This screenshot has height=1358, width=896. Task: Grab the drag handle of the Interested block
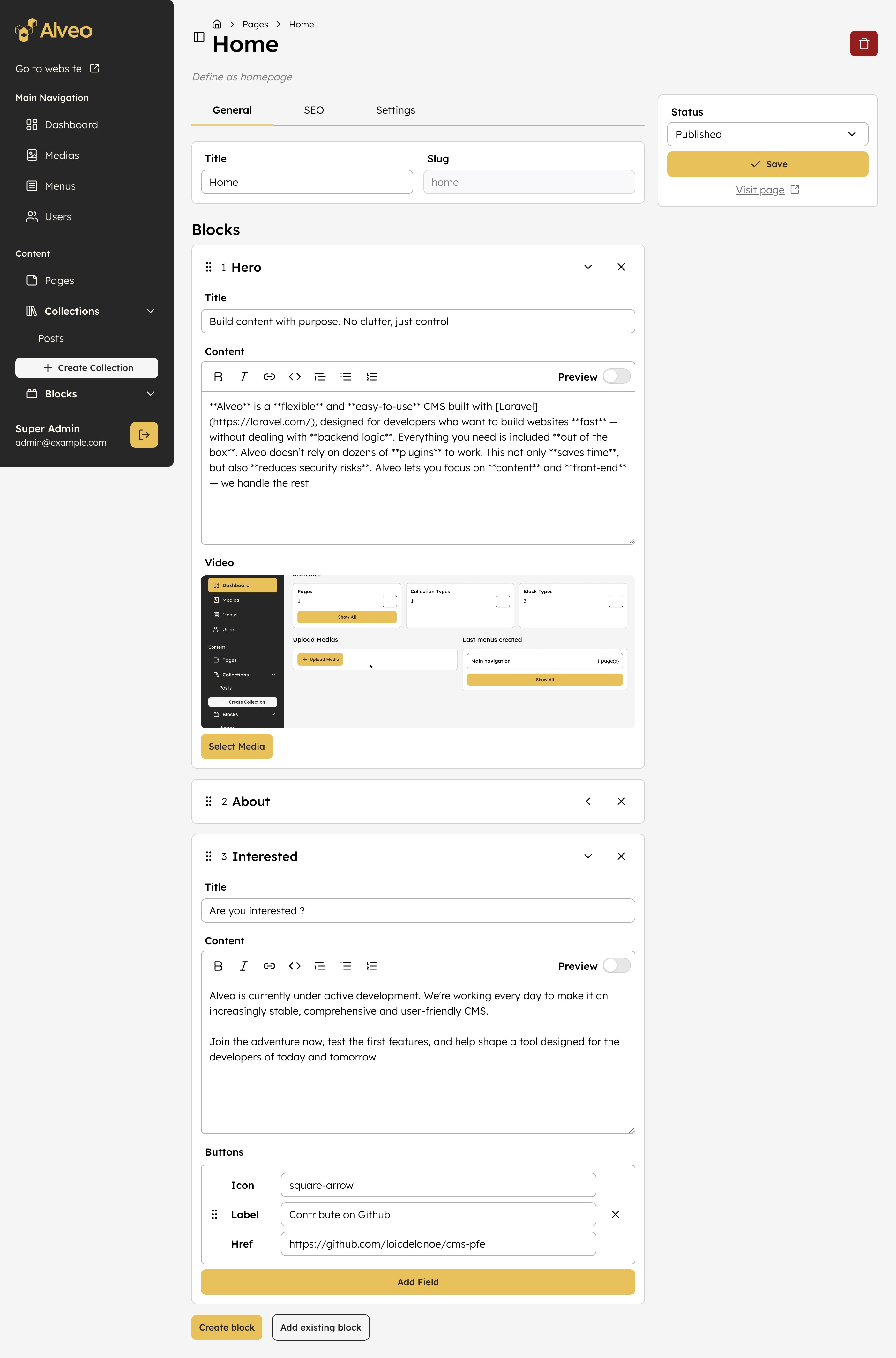[x=209, y=856]
